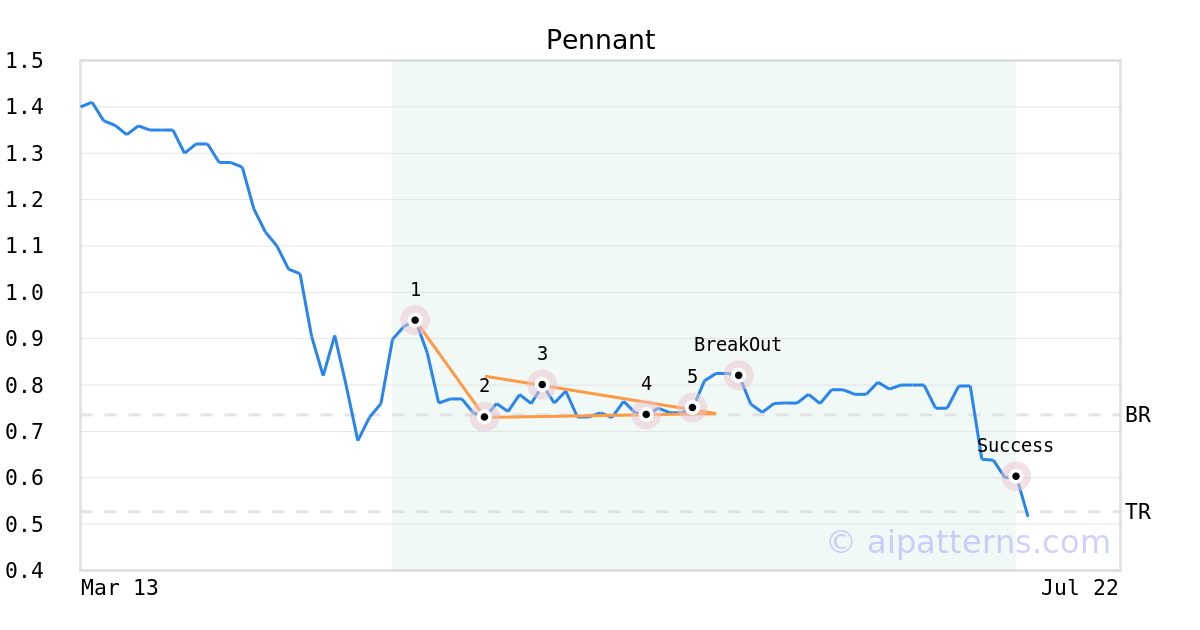Image resolution: width=1200 pixels, height=630 pixels.
Task: Select pattern point marker 3
Action: [x=542, y=384]
